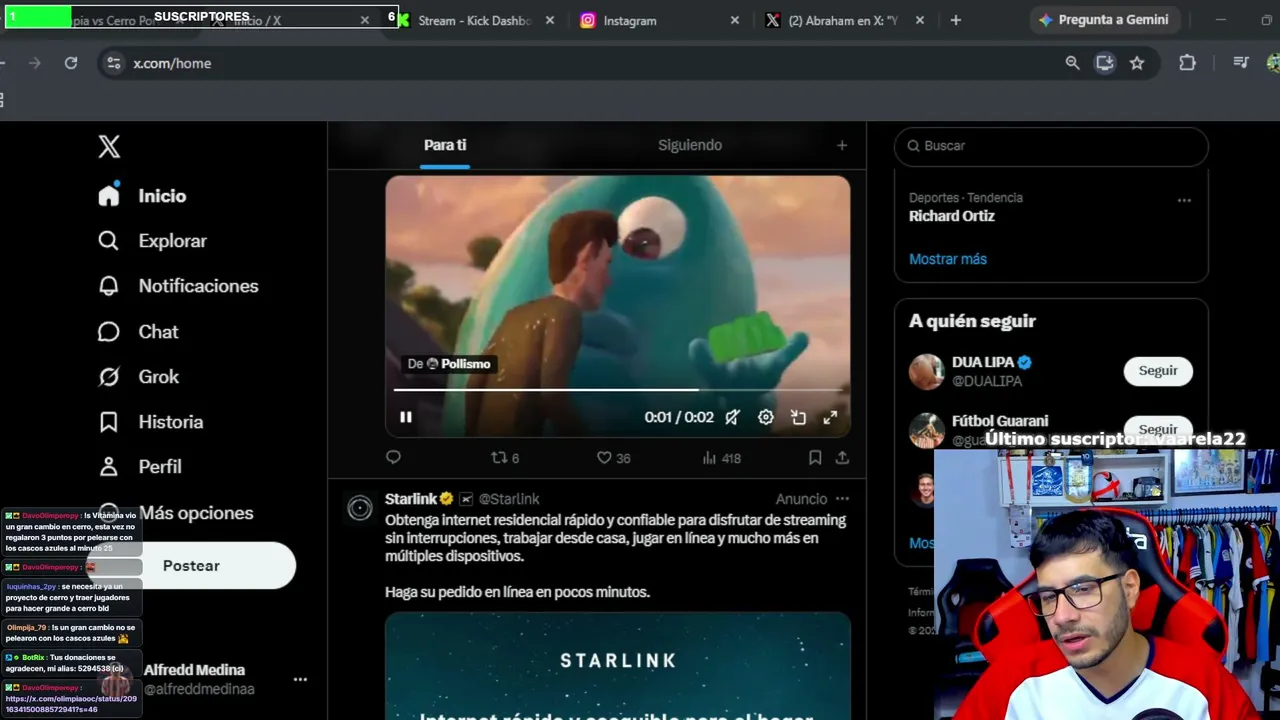Open options for Richard Ortiz trend

click(1184, 200)
